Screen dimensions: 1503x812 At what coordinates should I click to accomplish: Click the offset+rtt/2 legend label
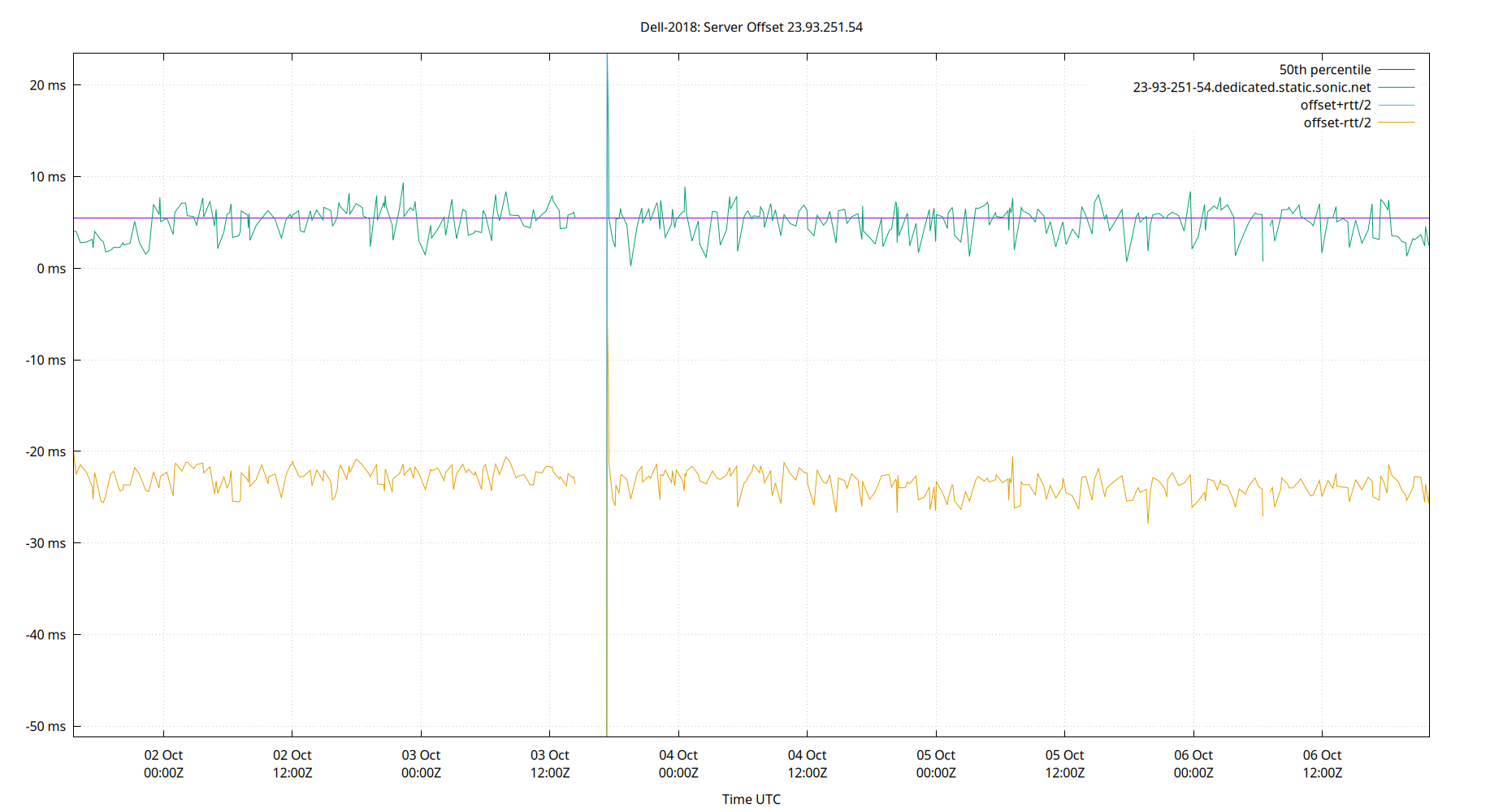pyautogui.click(x=1335, y=106)
